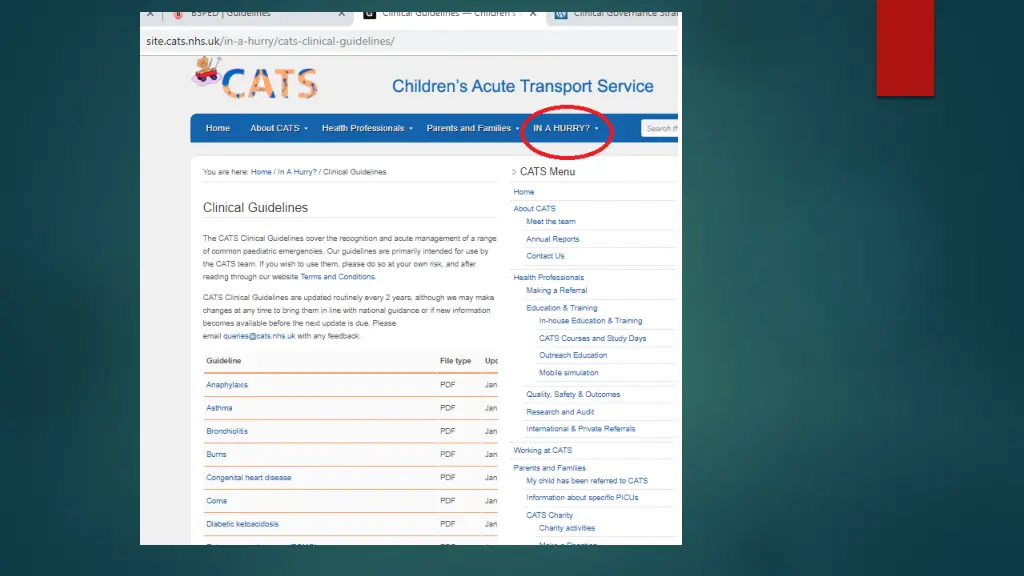The width and height of the screenshot is (1024, 576).
Task: Open Mobile simulation in sidebar
Action: click(x=568, y=372)
